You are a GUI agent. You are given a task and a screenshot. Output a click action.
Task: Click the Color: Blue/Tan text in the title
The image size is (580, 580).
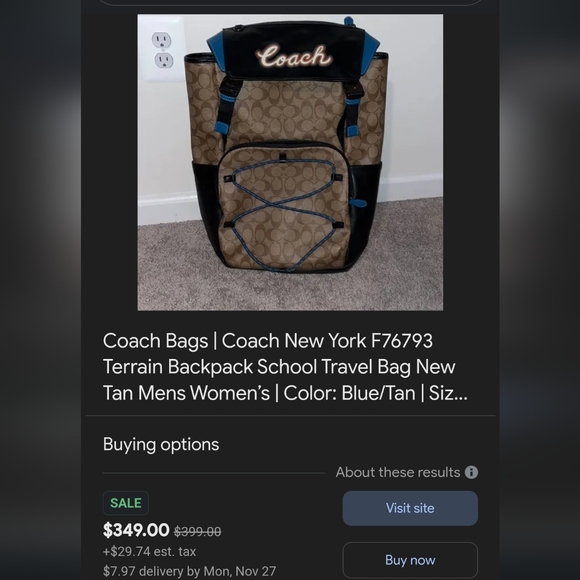pyautogui.click(x=349, y=393)
